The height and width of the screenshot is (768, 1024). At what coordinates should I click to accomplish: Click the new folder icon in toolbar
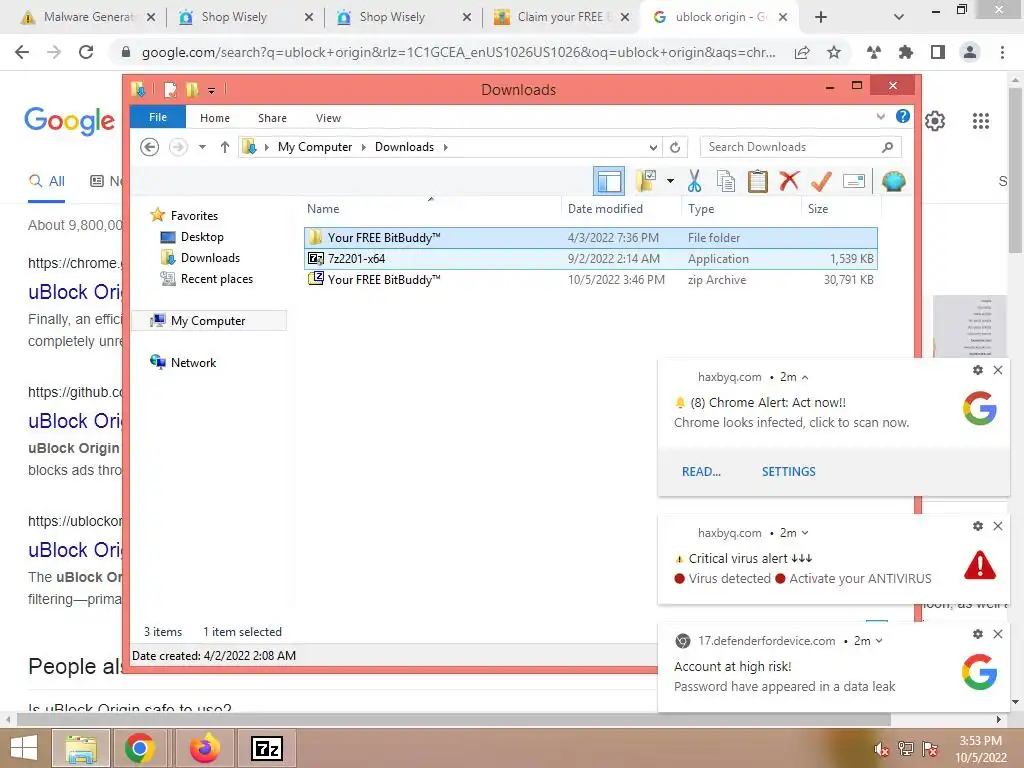[x=646, y=181]
